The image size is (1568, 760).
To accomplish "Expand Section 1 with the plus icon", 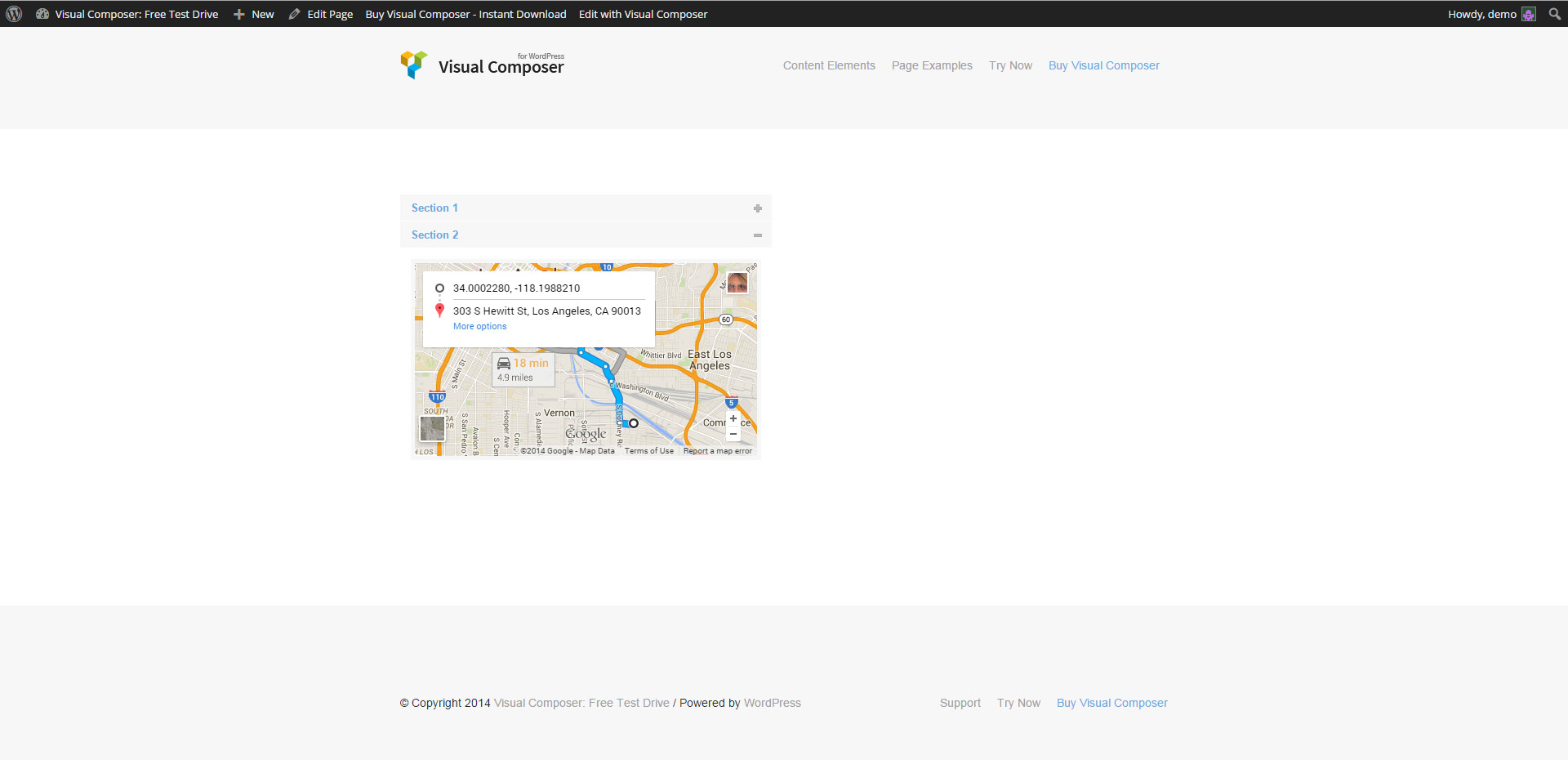I will coord(758,208).
